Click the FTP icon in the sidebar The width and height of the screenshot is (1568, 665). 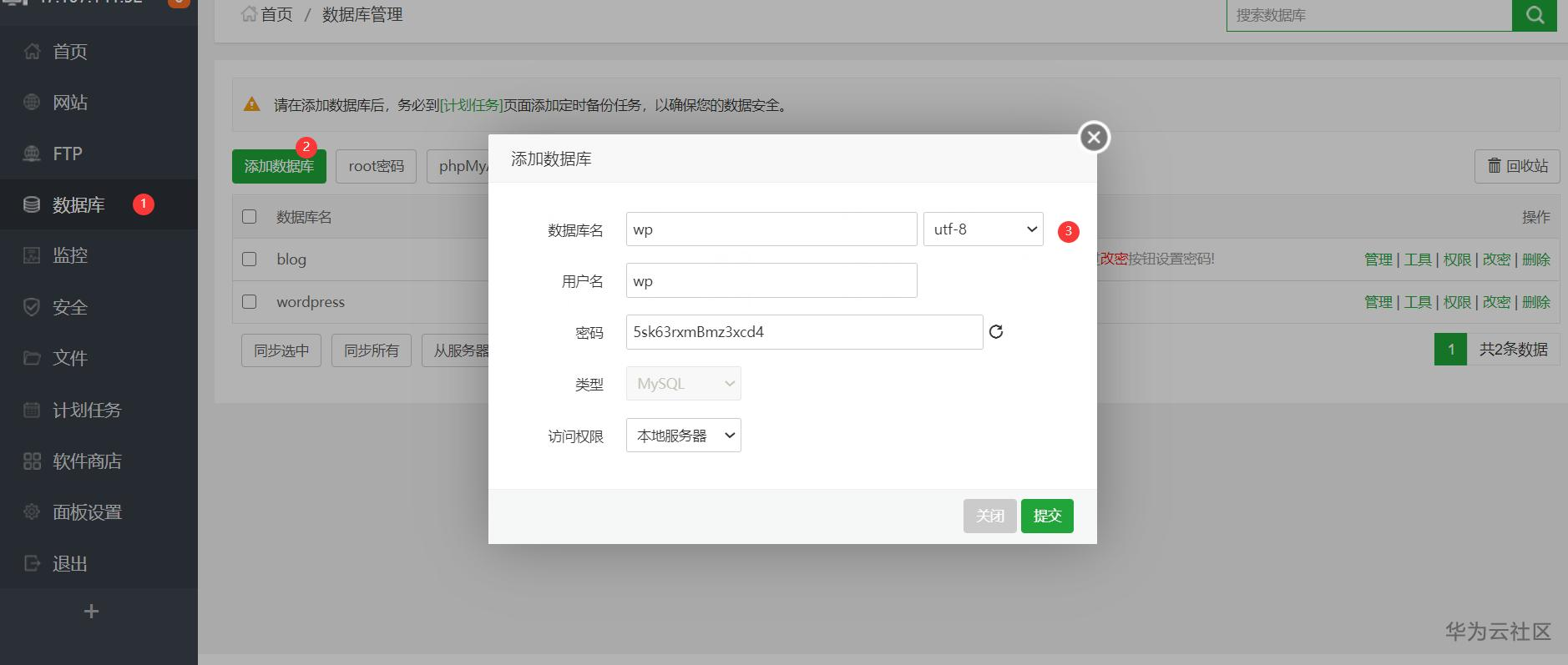(32, 154)
